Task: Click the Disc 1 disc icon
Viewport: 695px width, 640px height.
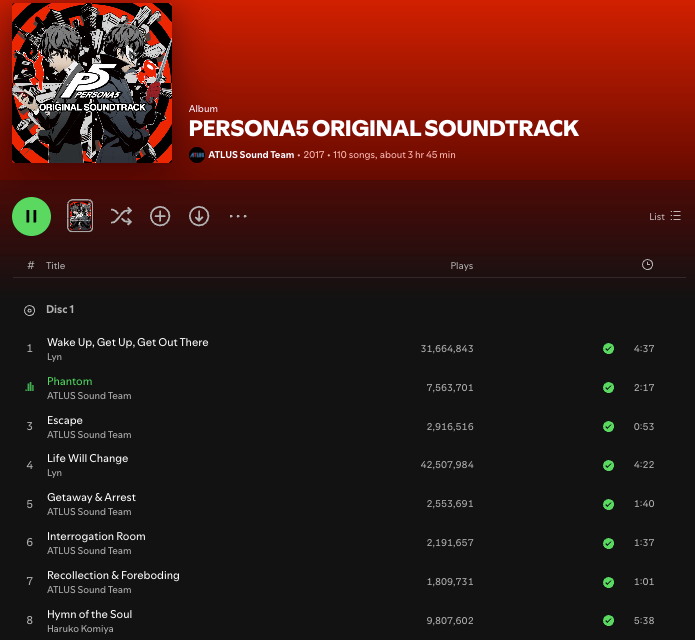Action: (x=29, y=310)
